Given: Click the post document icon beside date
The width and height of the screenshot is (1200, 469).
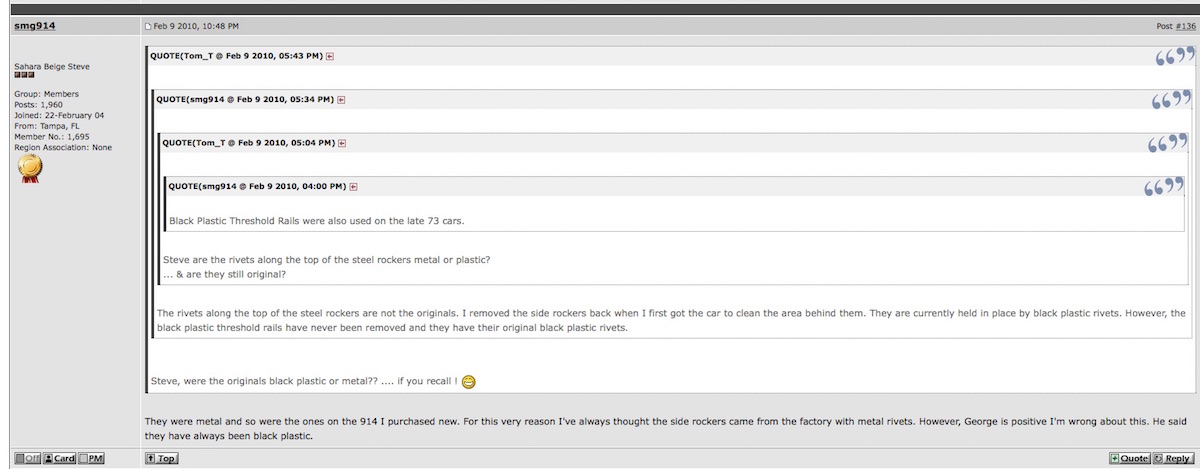Looking at the screenshot, I should point(148,26).
